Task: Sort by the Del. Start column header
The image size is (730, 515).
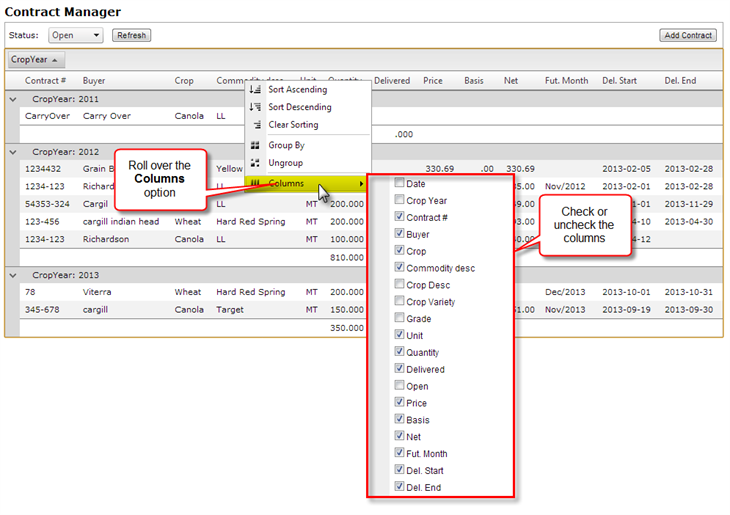Action: tap(620, 81)
